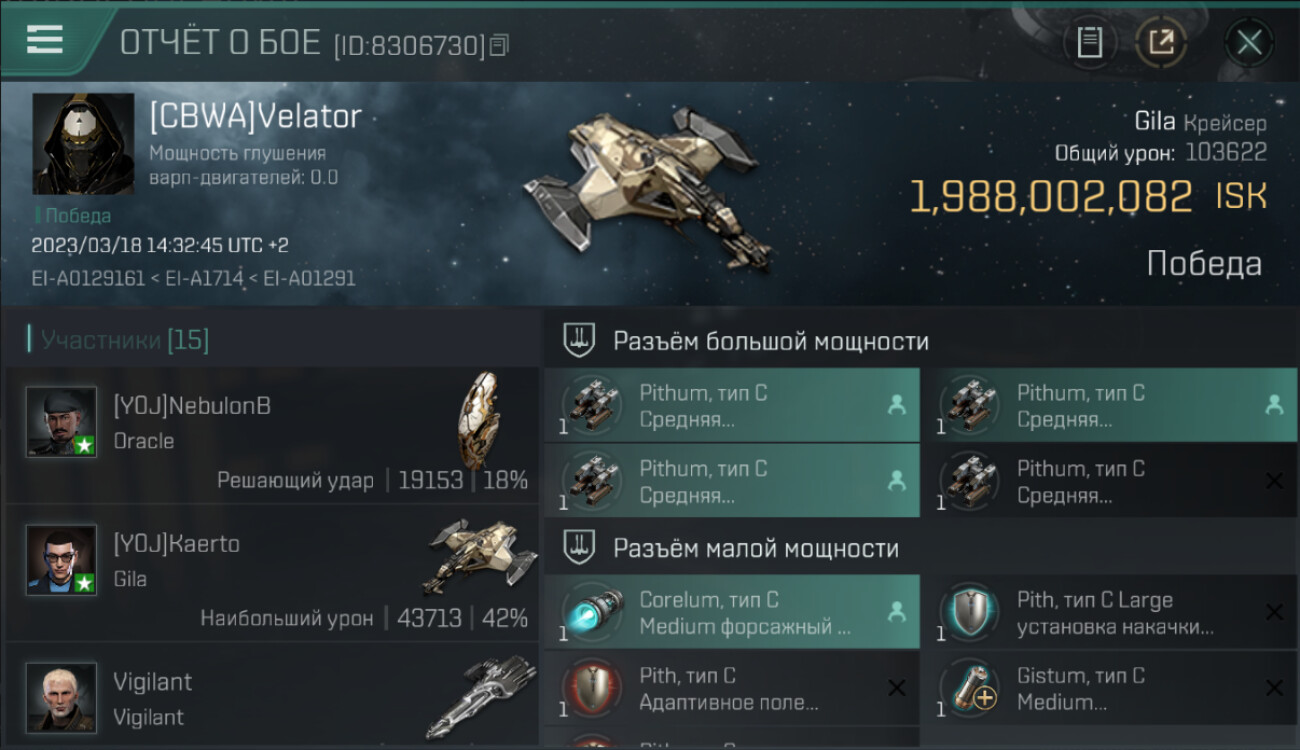Choose Pith type C adaptive field module
This screenshot has width=1300, height=750.
[x=732, y=688]
